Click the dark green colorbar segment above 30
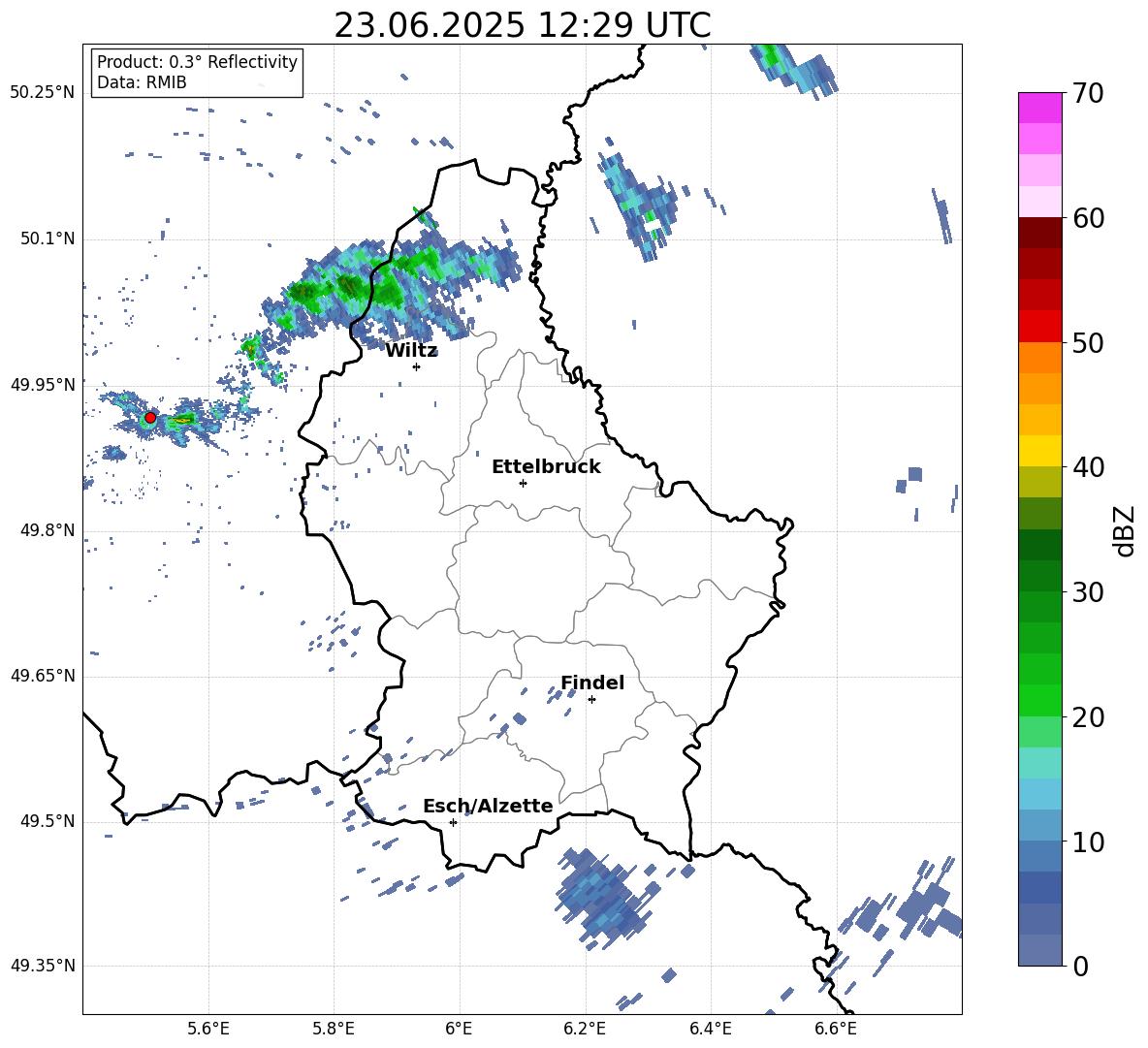 point(1039,576)
